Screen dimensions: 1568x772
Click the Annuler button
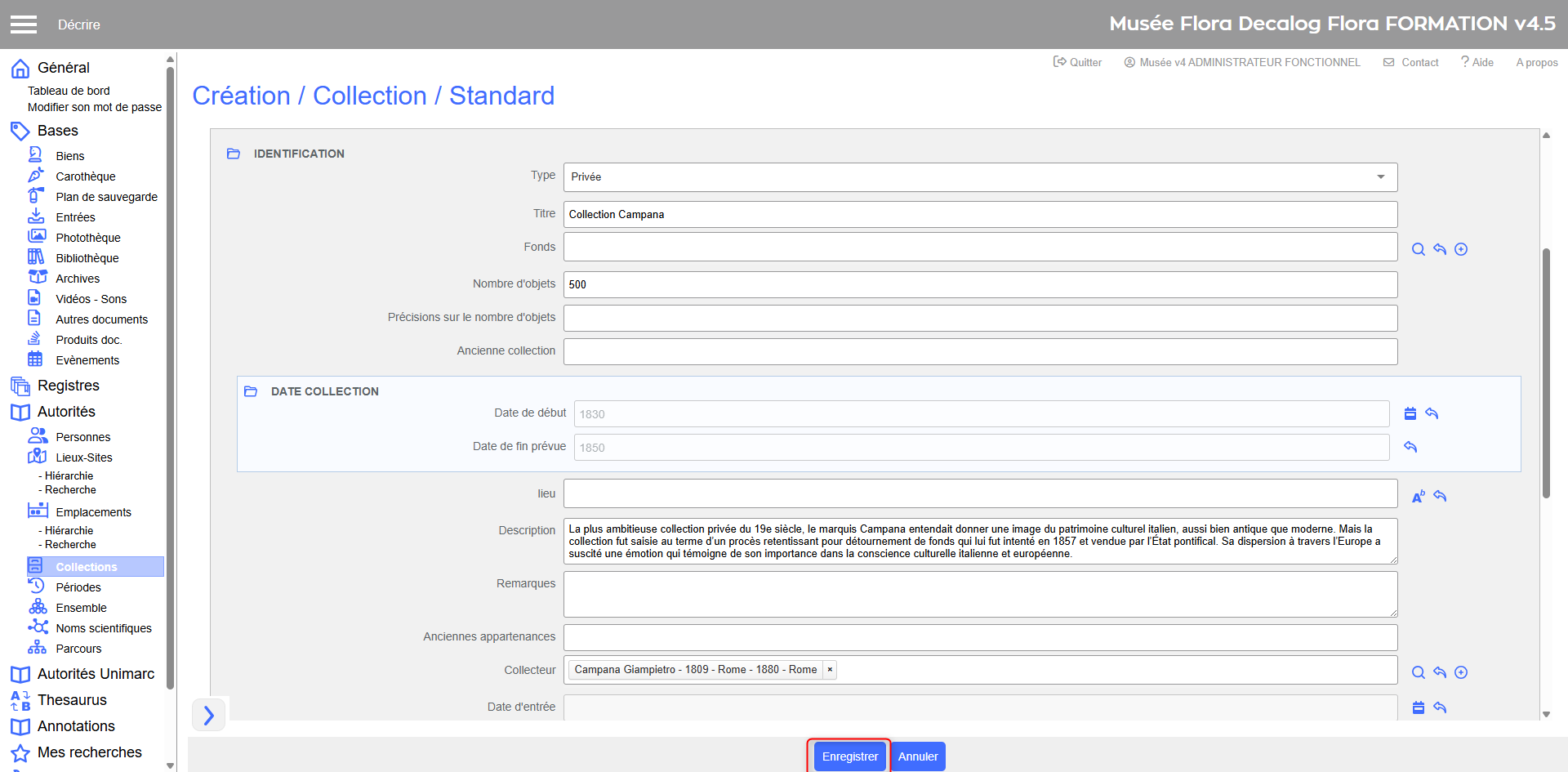pos(918,756)
